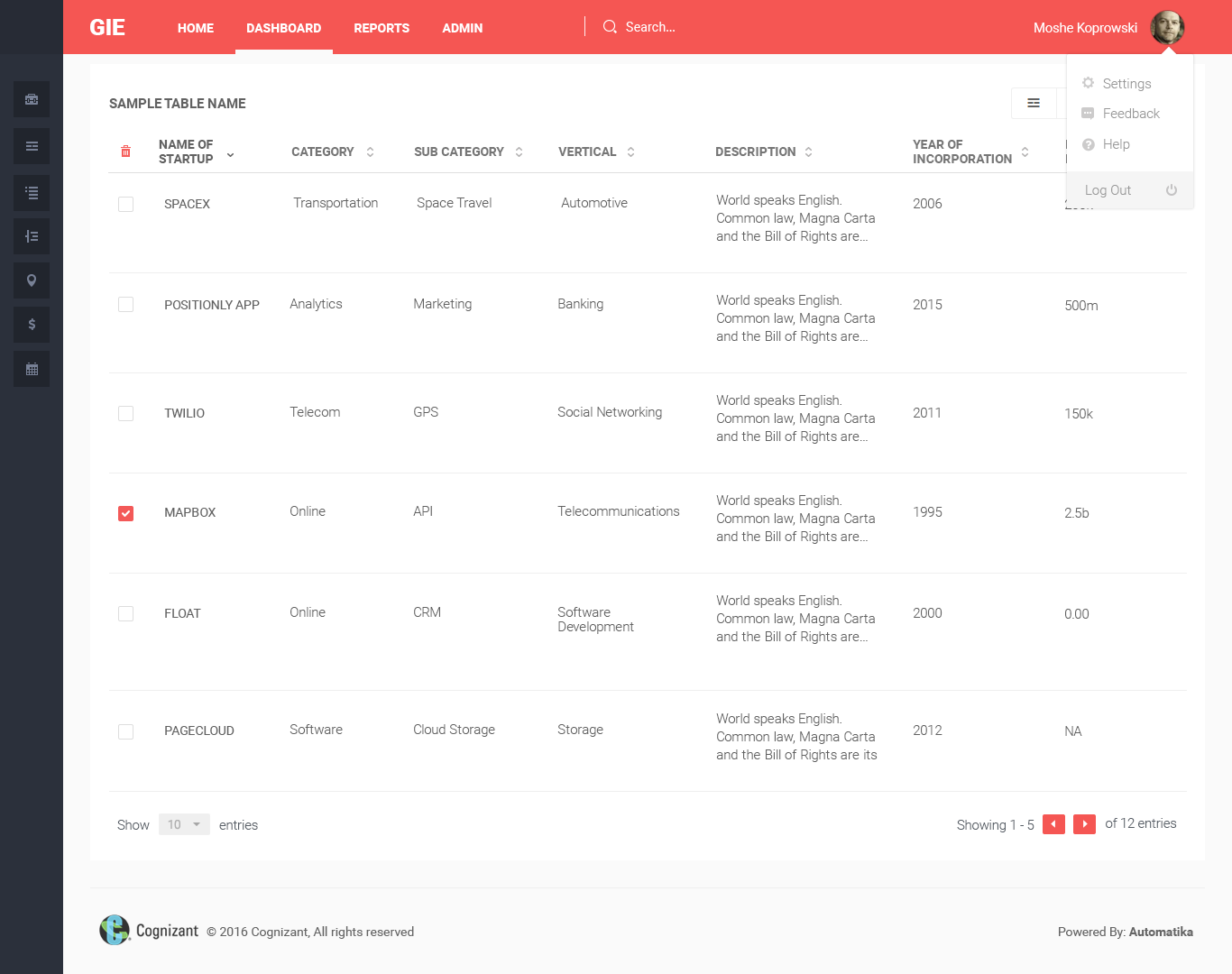
Task: Uncheck the MAPBOX row checkbox
Action: 126,514
